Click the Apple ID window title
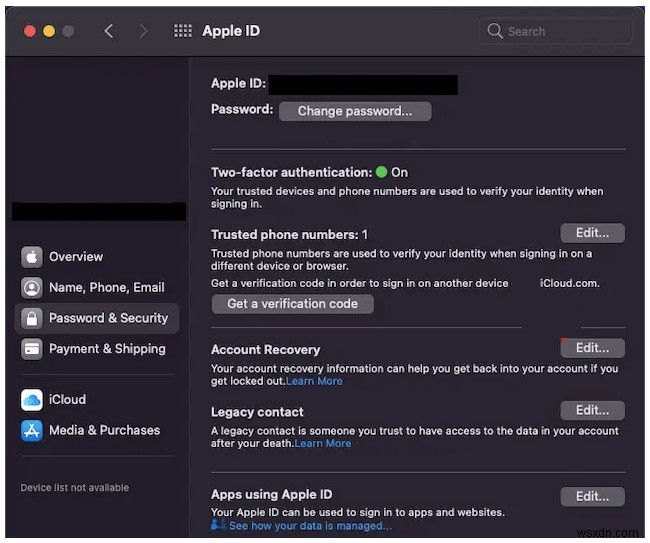Viewport: 650px width, 543px height. pyautogui.click(x=231, y=31)
